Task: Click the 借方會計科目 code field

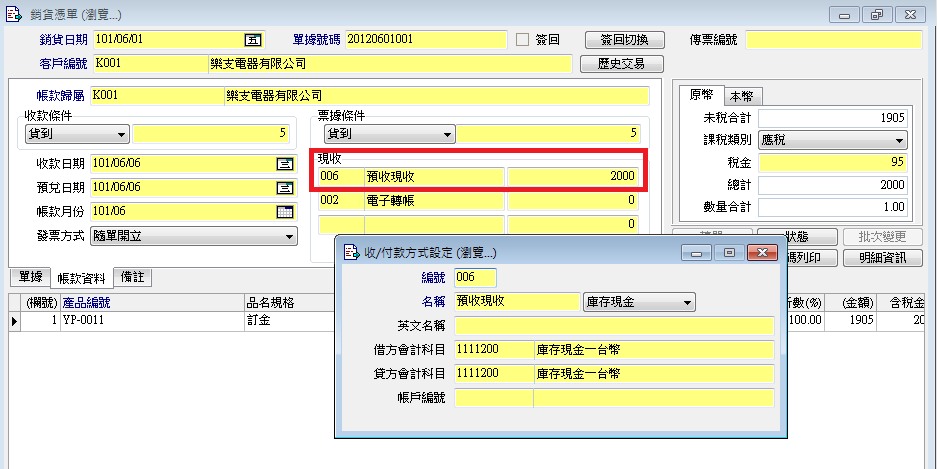Action: tap(492, 349)
